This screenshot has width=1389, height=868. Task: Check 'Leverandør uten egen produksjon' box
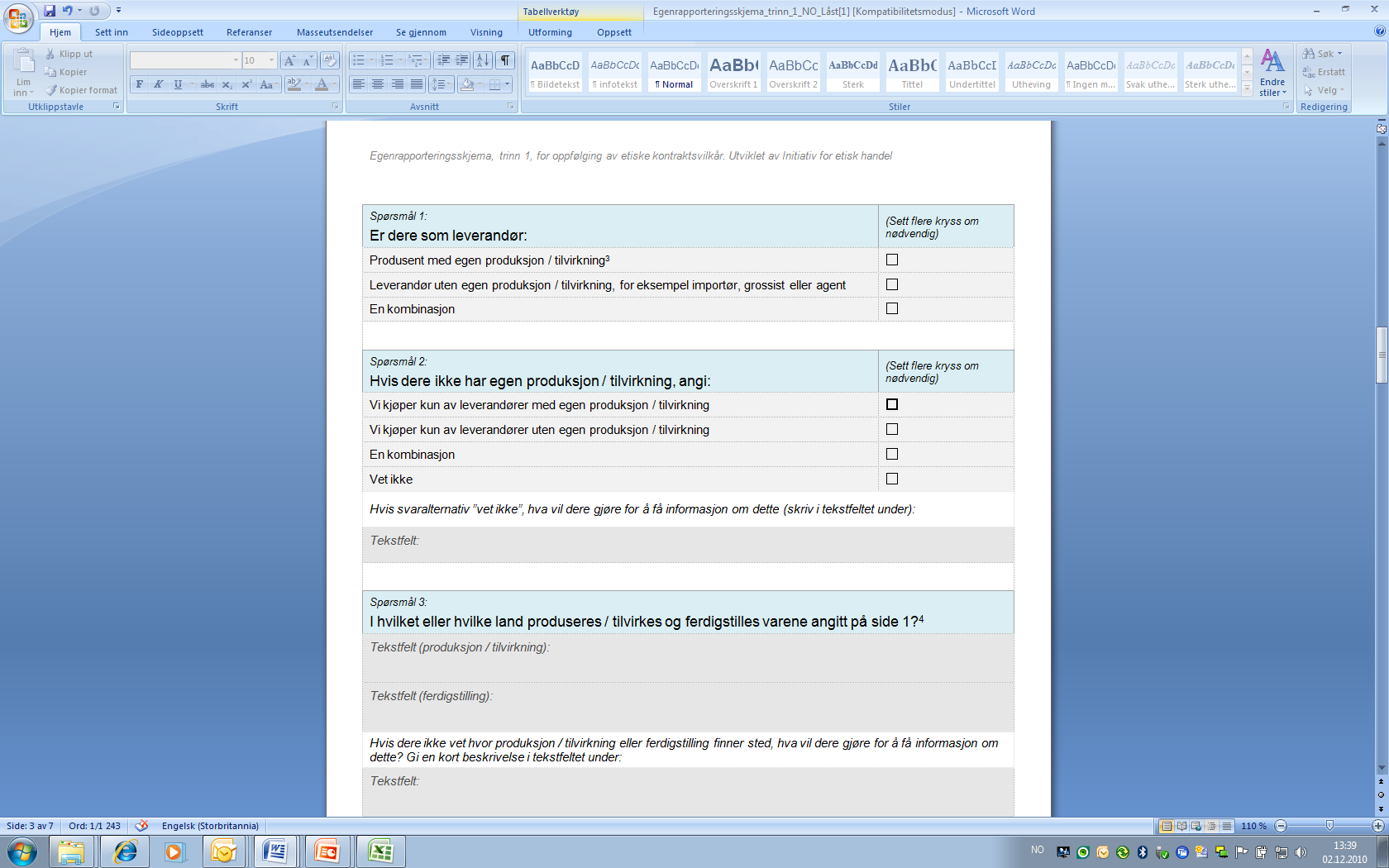(x=892, y=284)
